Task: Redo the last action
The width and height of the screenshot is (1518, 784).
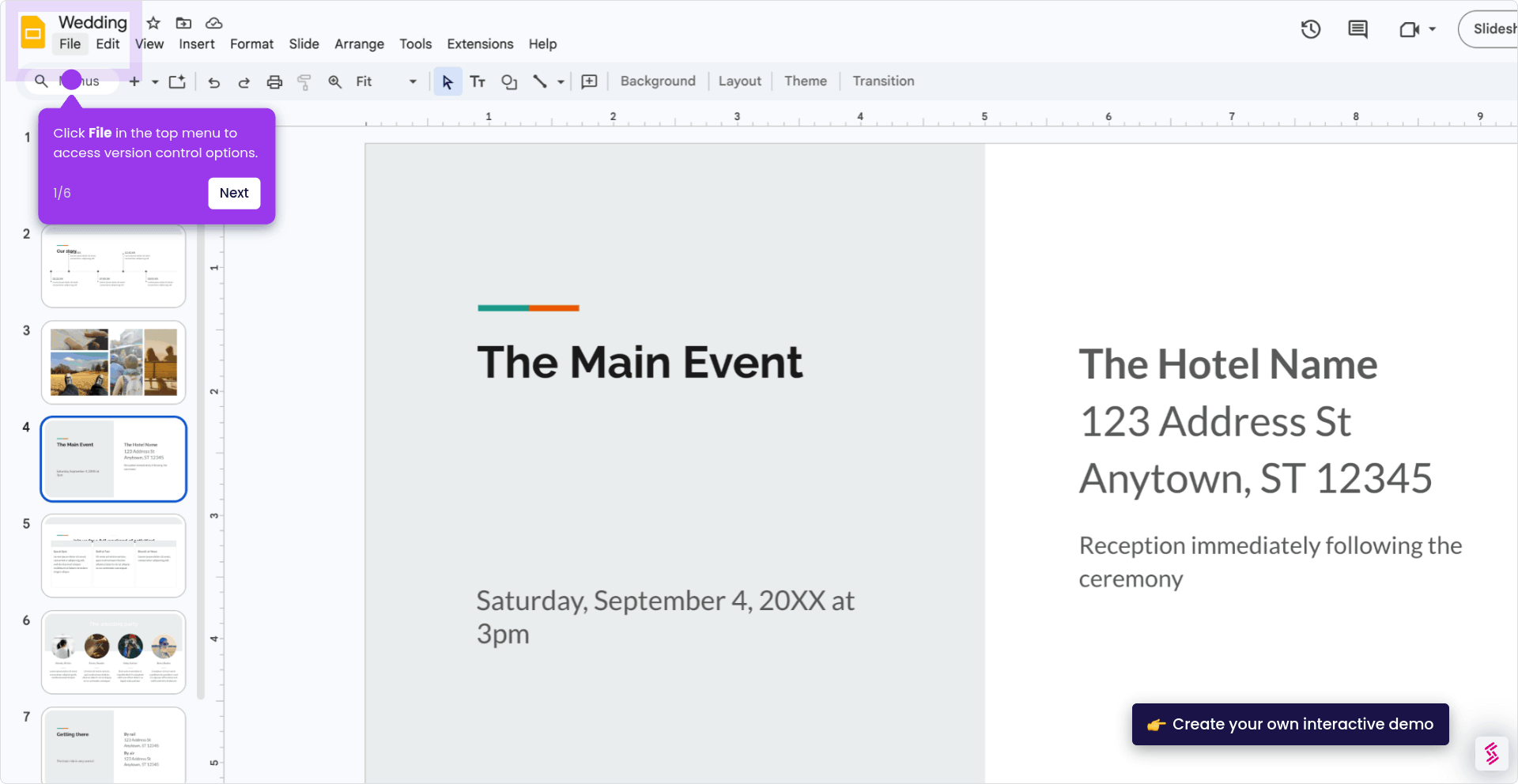Action: click(x=244, y=81)
